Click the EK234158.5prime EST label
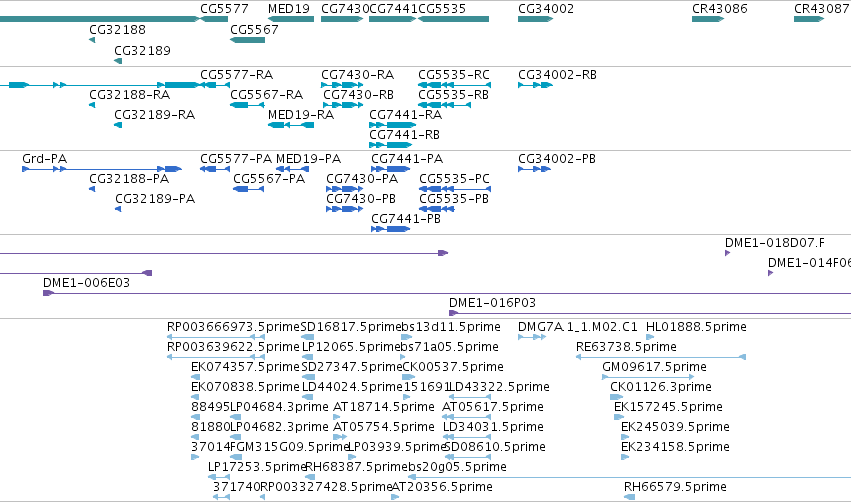The height and width of the screenshot is (502, 851). [675, 448]
